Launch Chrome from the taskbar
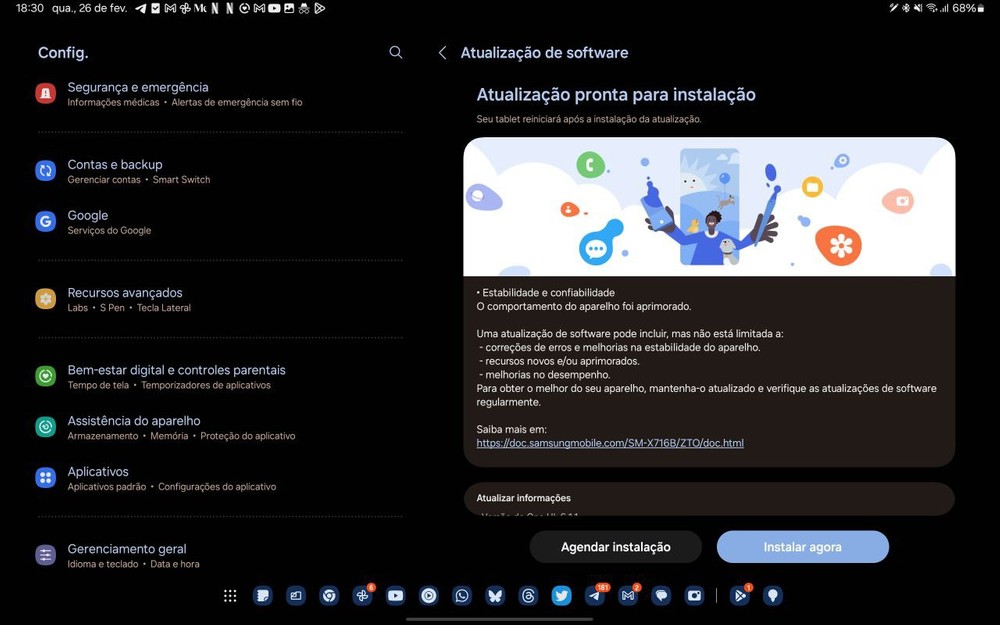1000x625 pixels. click(329, 596)
